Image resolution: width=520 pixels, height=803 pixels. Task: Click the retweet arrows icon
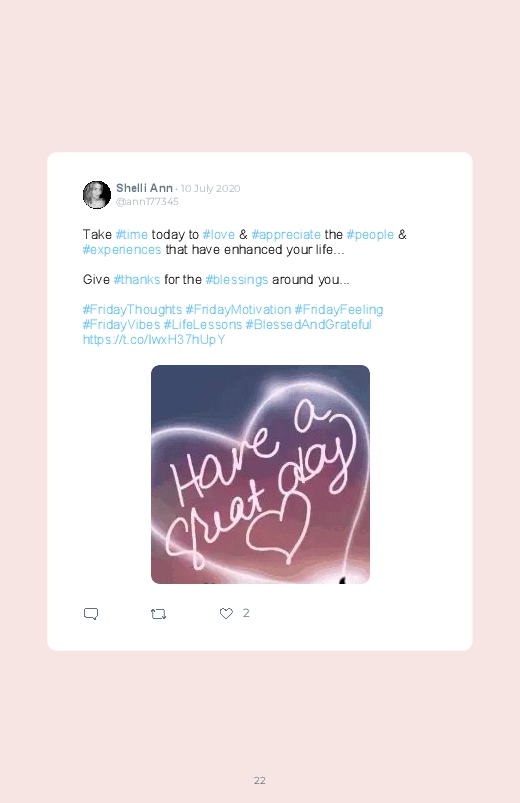pos(158,614)
